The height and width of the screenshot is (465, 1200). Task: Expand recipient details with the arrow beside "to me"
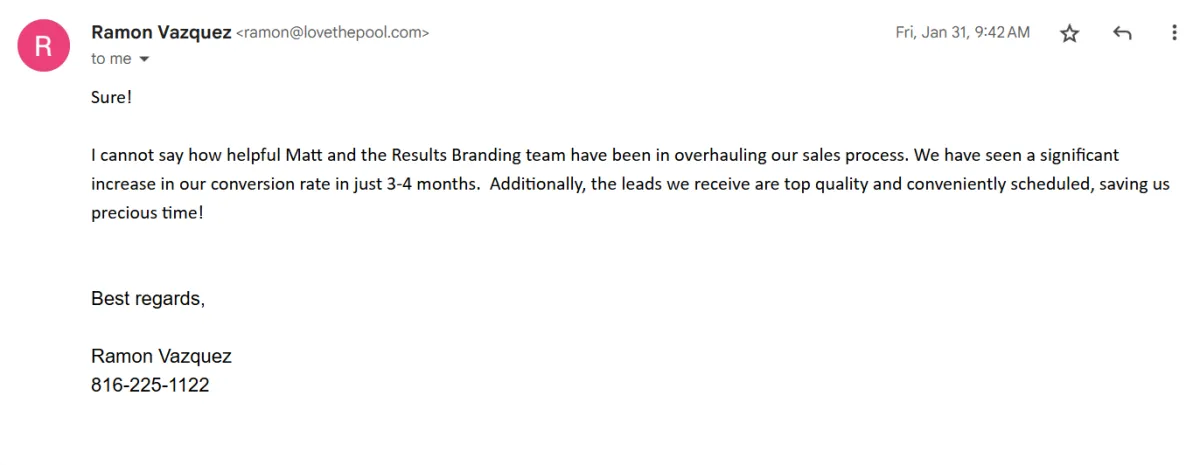click(x=144, y=59)
